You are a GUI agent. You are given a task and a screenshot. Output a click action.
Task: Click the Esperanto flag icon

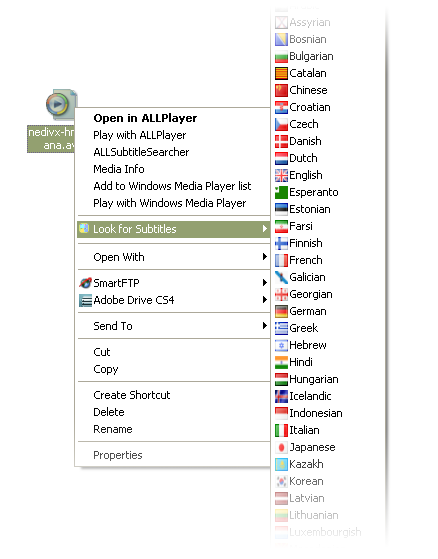281,192
